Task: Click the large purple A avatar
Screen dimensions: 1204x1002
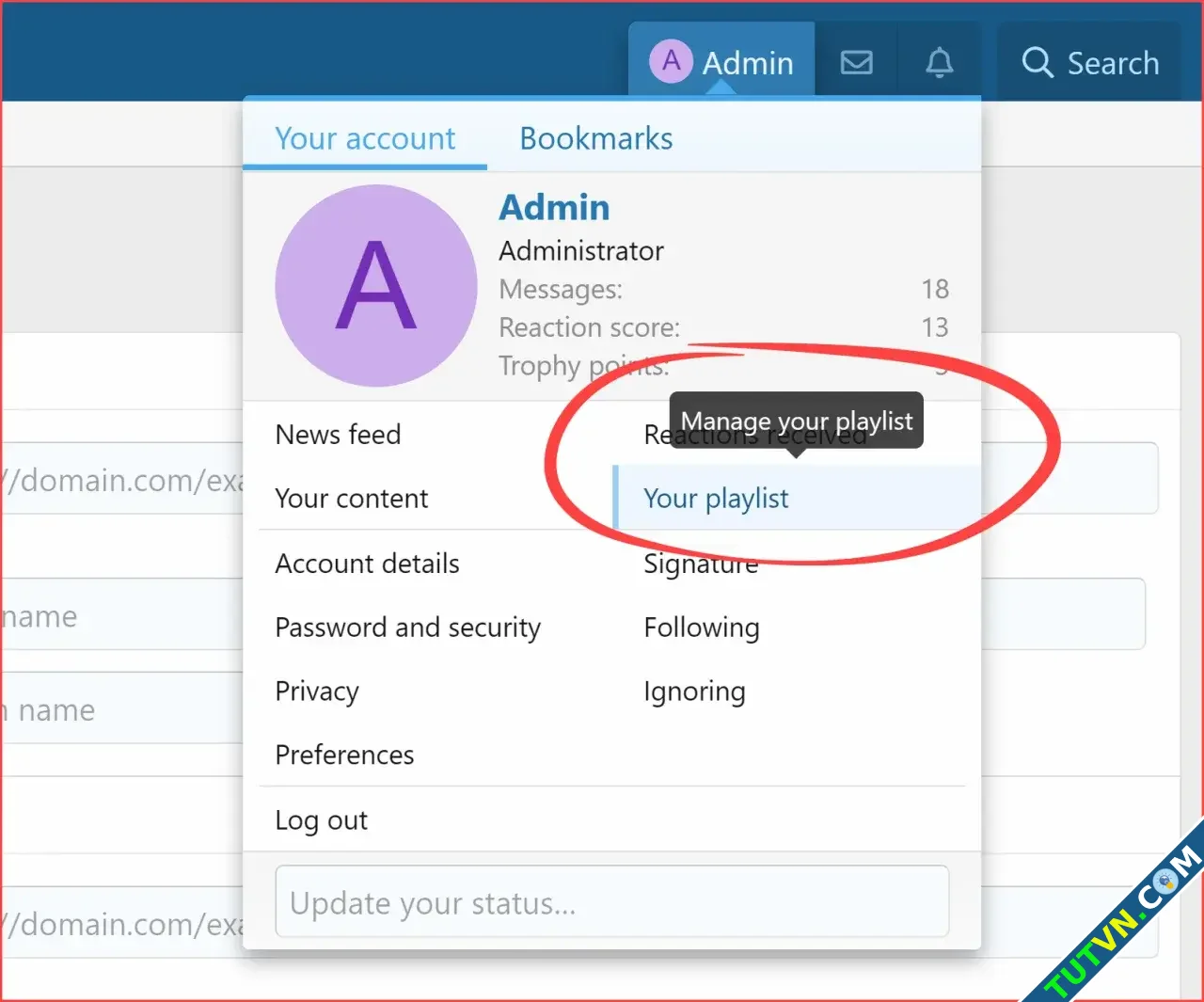Action: 376,285
